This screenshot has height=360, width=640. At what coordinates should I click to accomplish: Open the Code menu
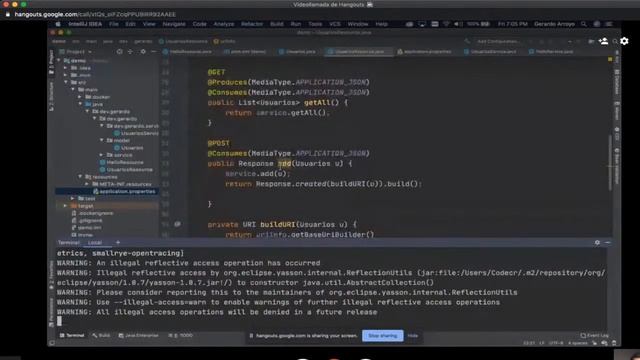(200, 24)
